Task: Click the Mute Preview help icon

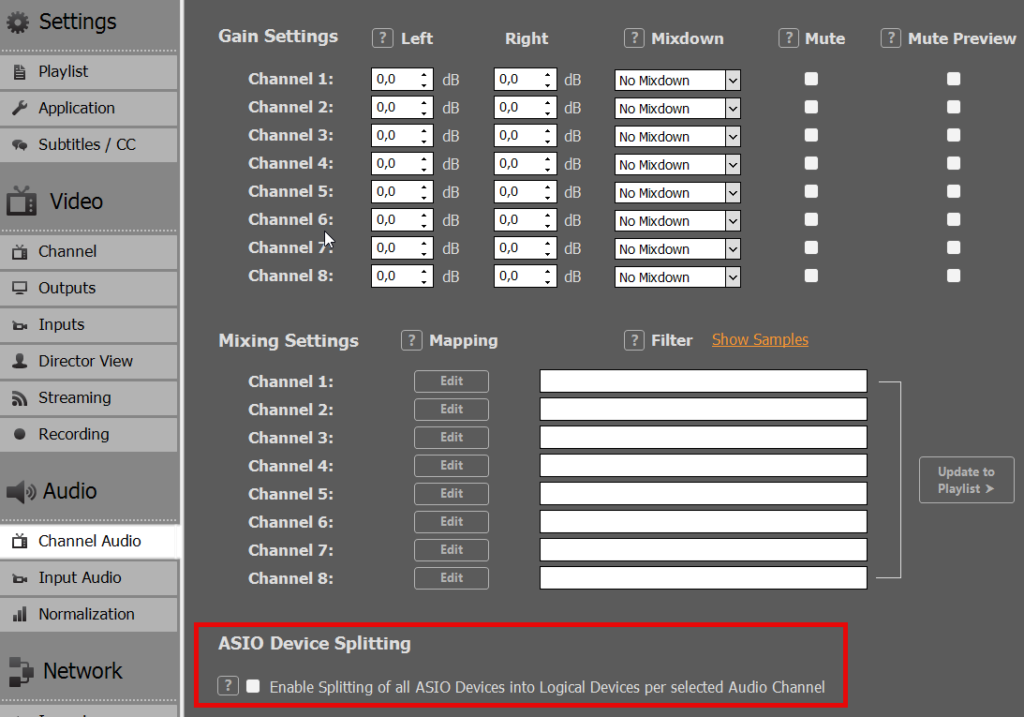Action: 891,38
